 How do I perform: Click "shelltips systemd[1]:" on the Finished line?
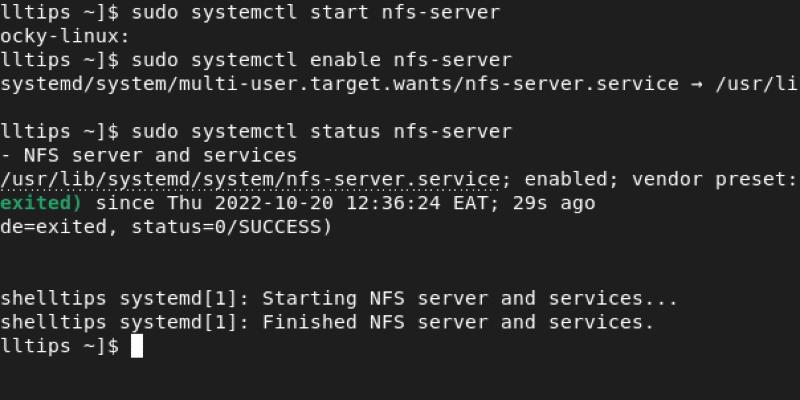point(124,322)
